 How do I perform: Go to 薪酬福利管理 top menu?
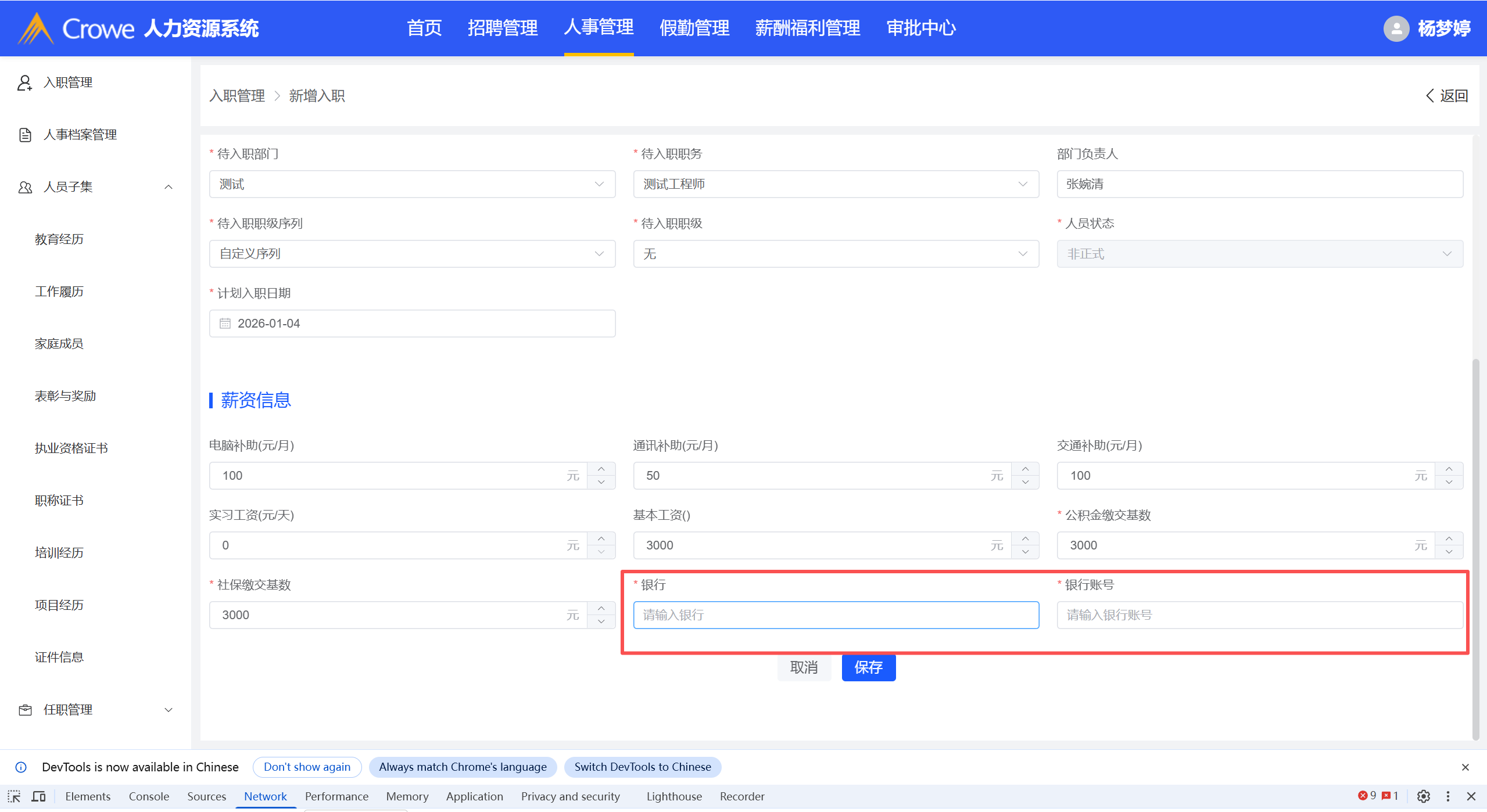(807, 28)
